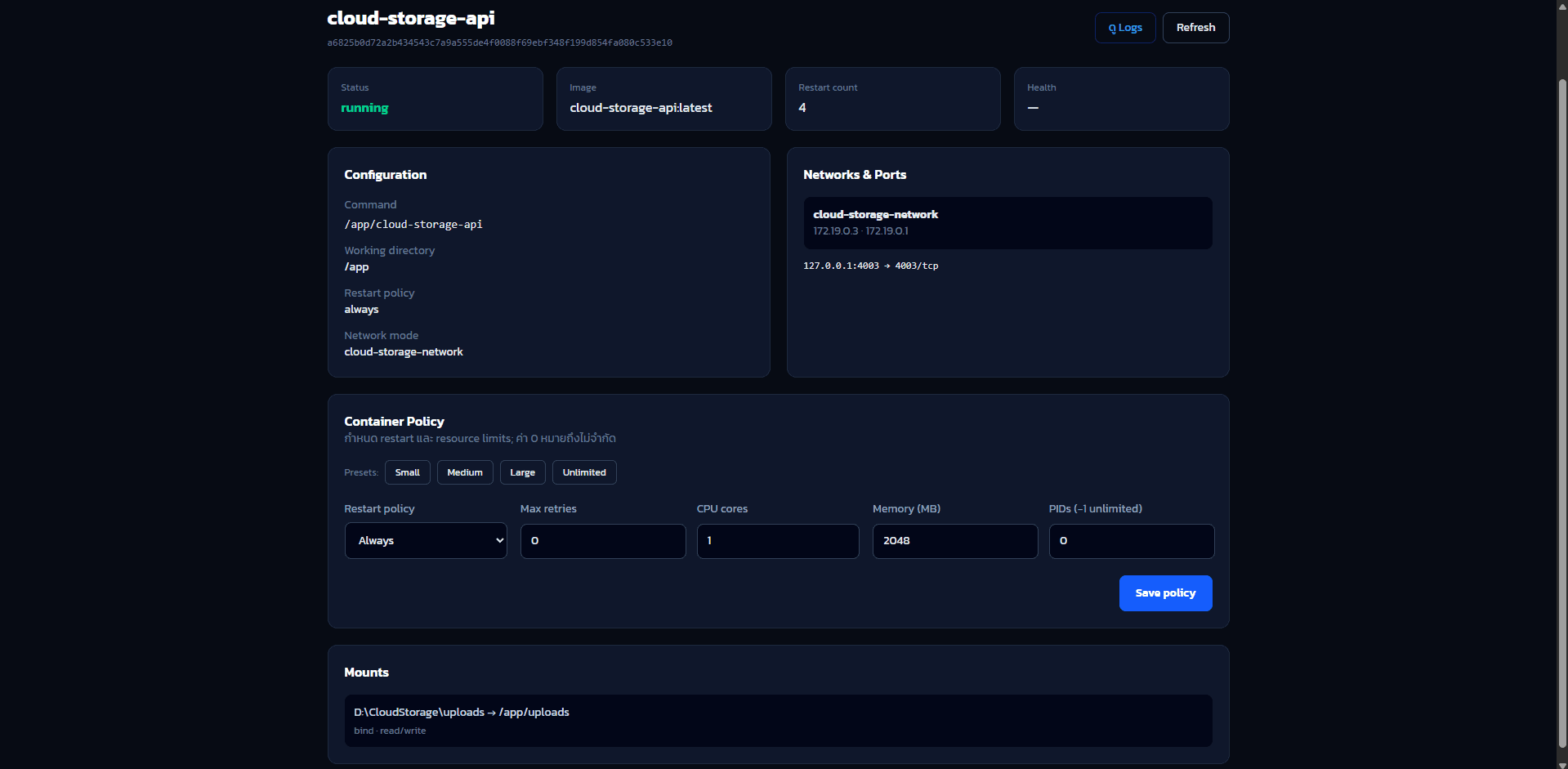
Task: Click the container ID hash text
Action: (500, 42)
